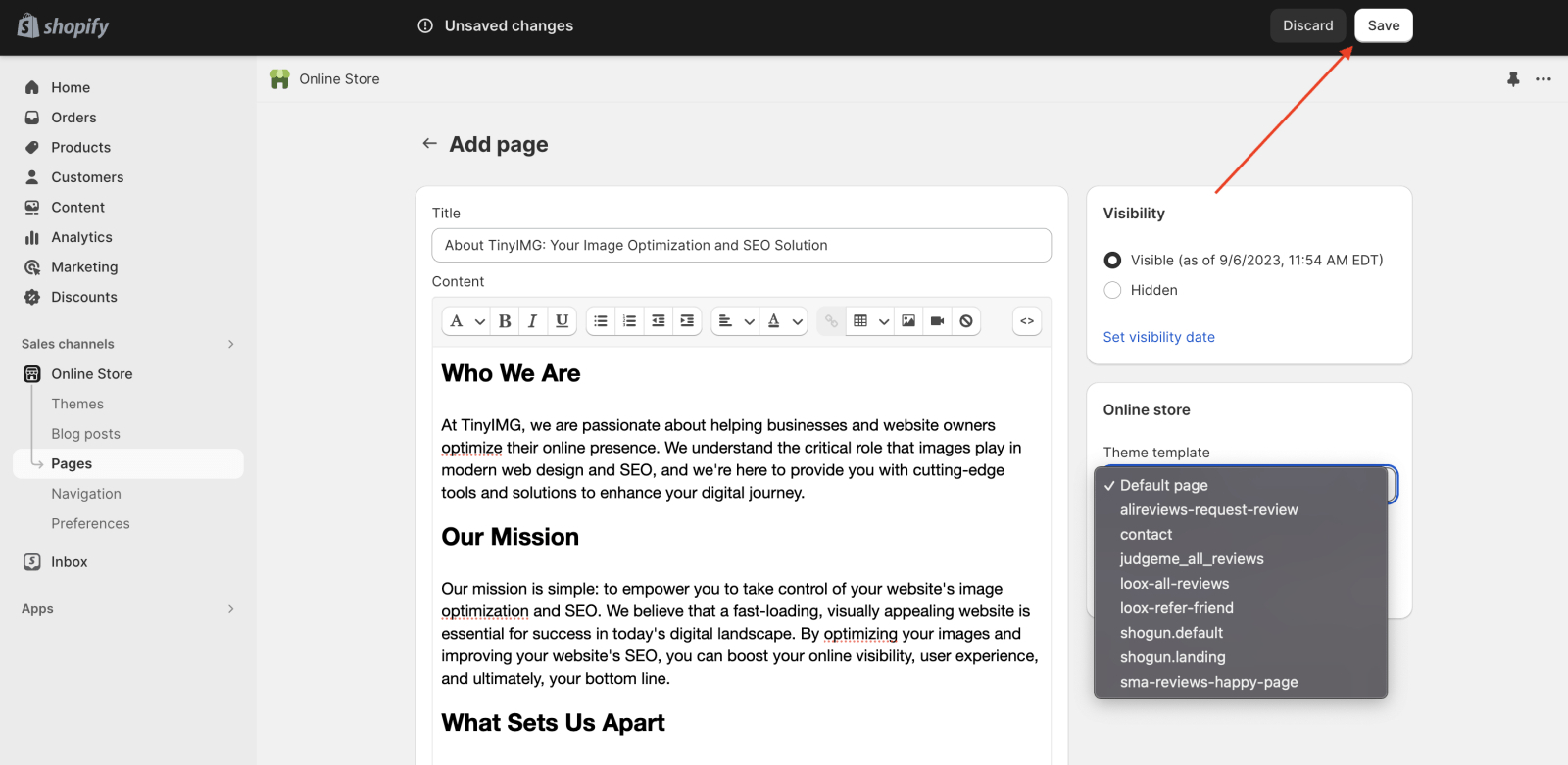Click the outdent icon
1568x765 pixels.
pyautogui.click(x=659, y=321)
